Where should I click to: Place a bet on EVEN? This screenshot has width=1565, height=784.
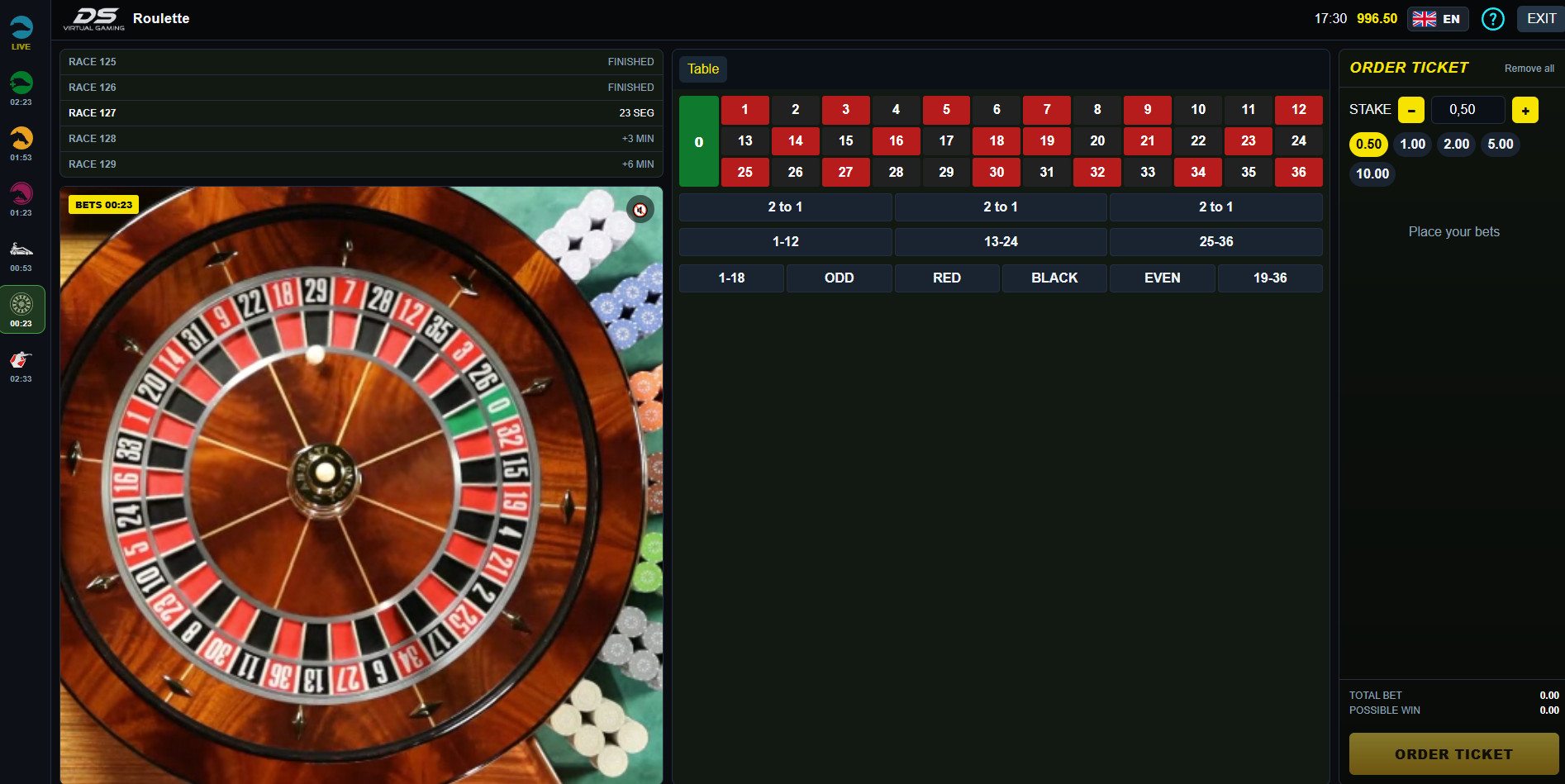tap(1163, 278)
